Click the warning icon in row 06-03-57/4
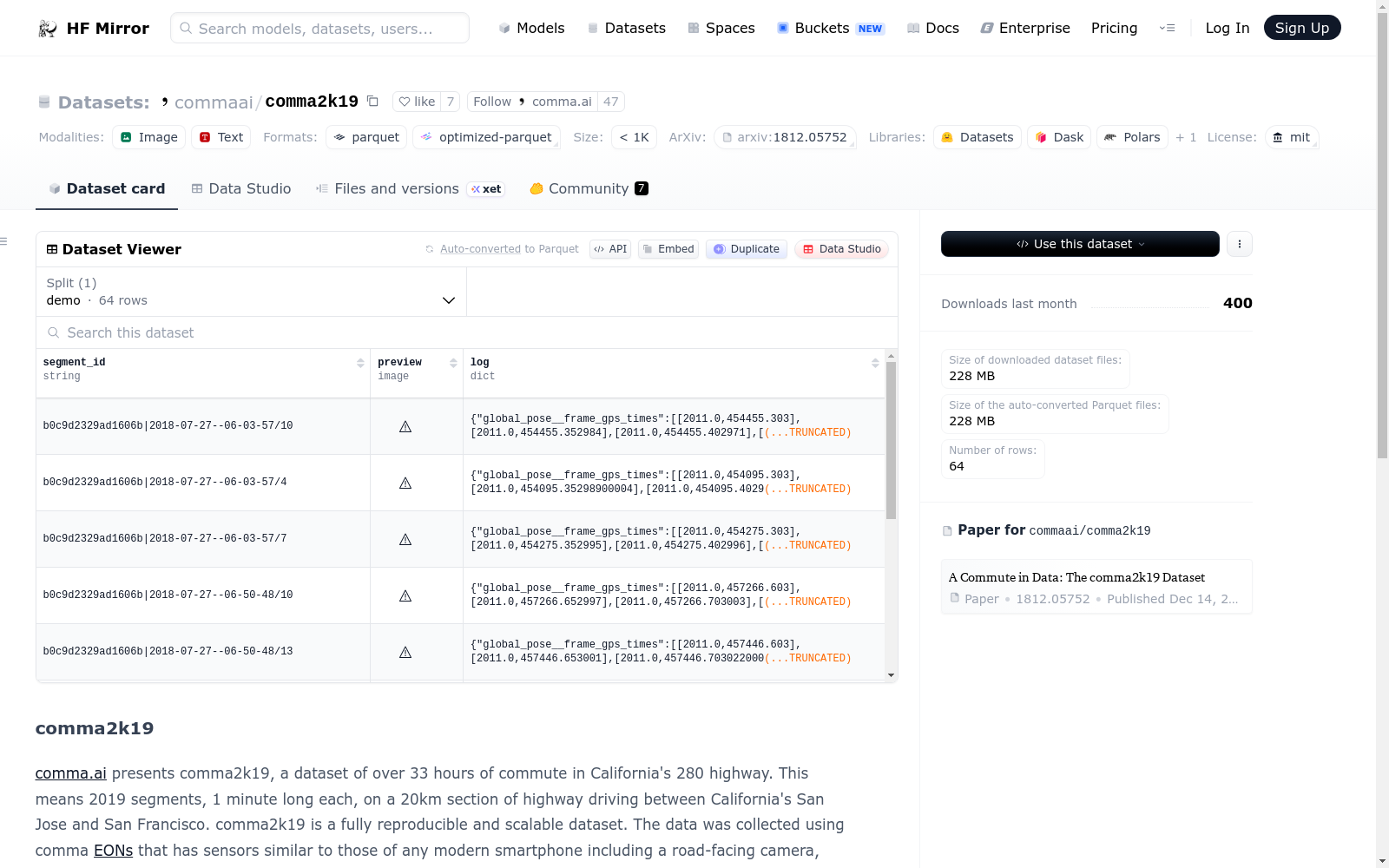The image size is (1389, 868). 405,483
